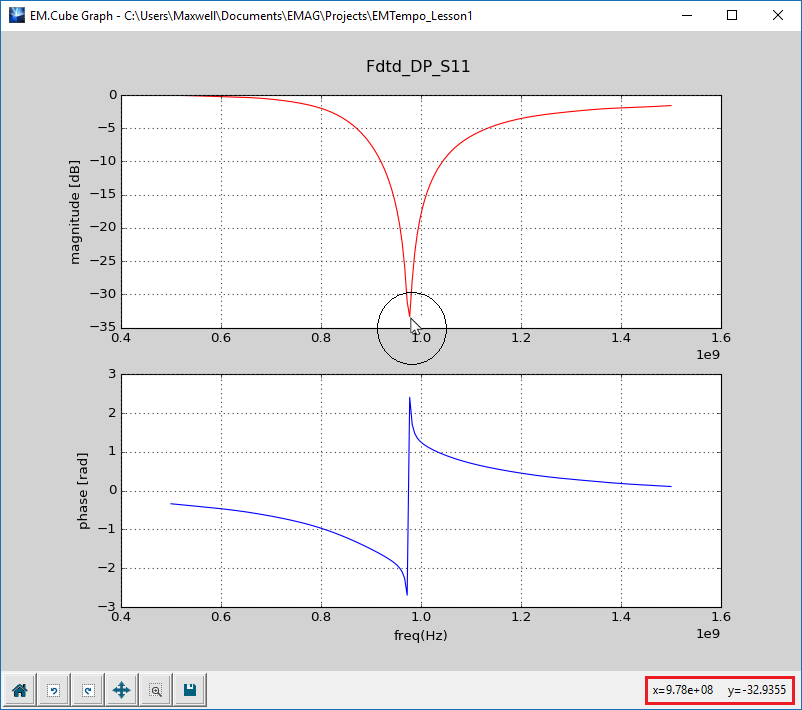Click the 1e9 exponent under magnitude plot

point(708,354)
